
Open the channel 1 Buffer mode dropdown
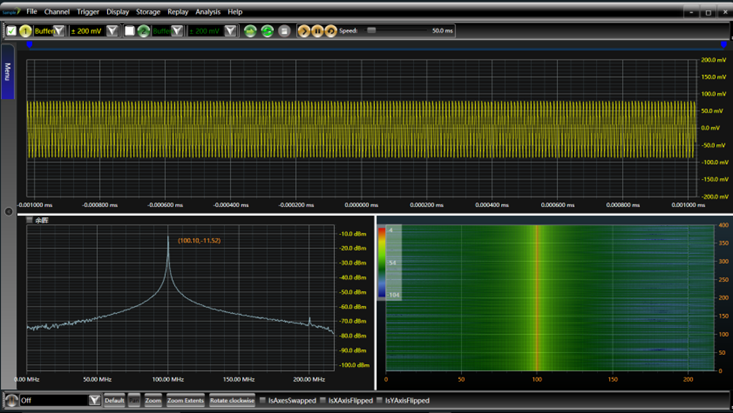click(x=59, y=31)
